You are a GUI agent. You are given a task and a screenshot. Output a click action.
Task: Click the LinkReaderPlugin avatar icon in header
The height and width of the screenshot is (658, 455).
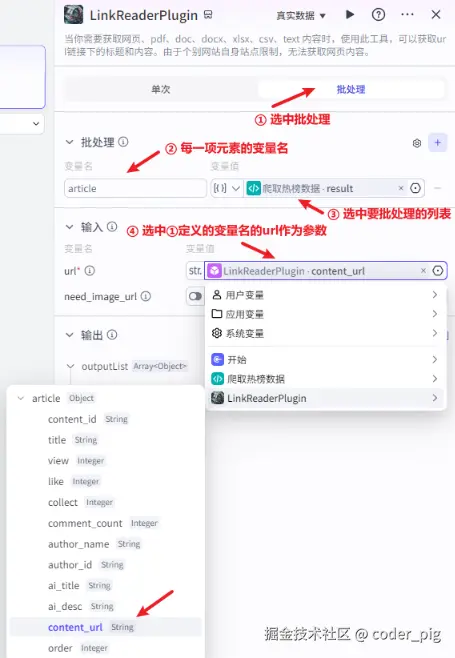pos(73,15)
